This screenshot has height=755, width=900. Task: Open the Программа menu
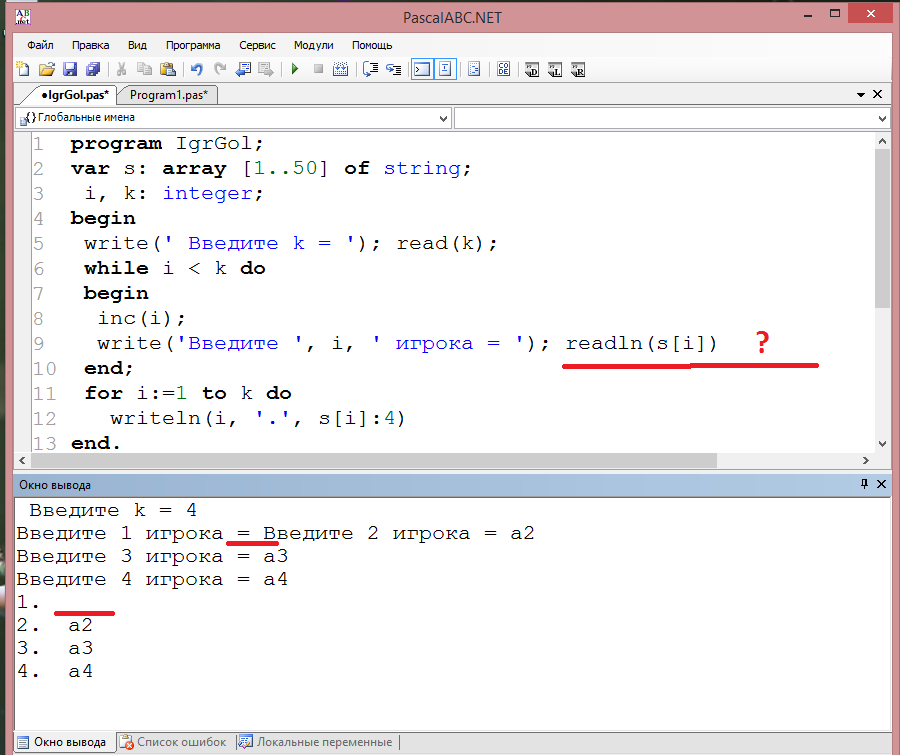click(193, 45)
